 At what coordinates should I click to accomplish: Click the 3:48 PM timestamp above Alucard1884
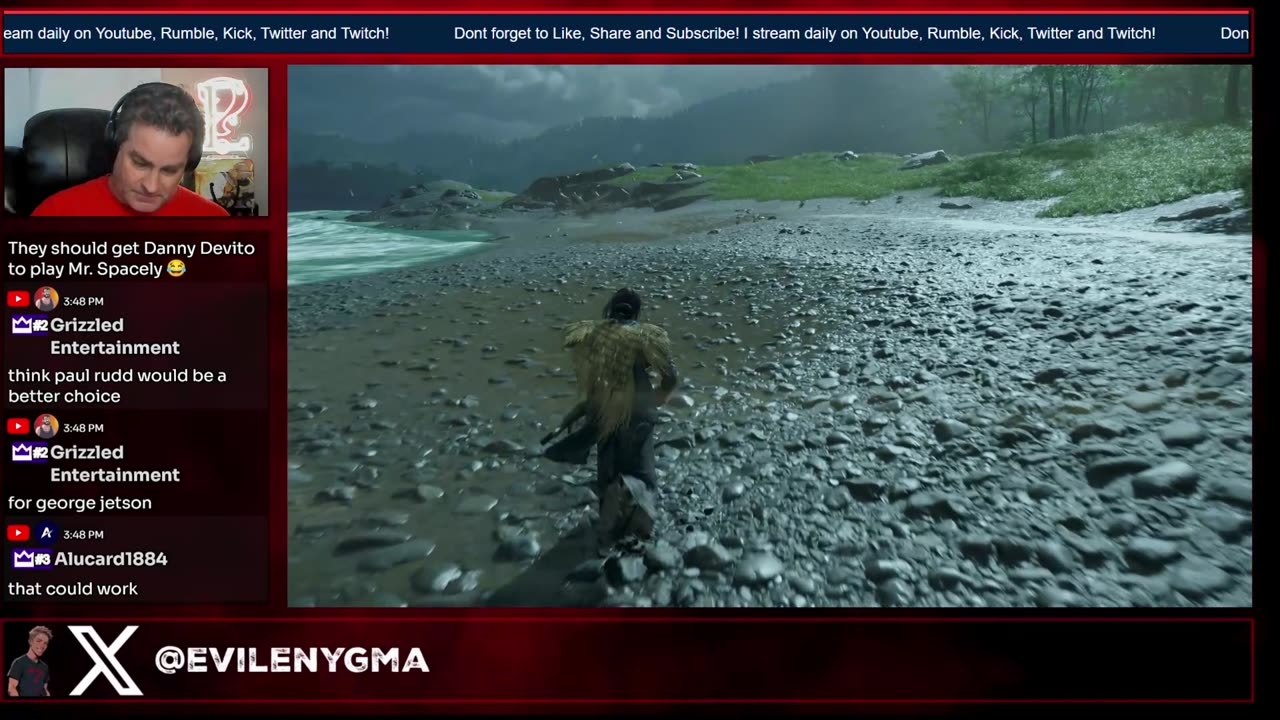pos(83,534)
